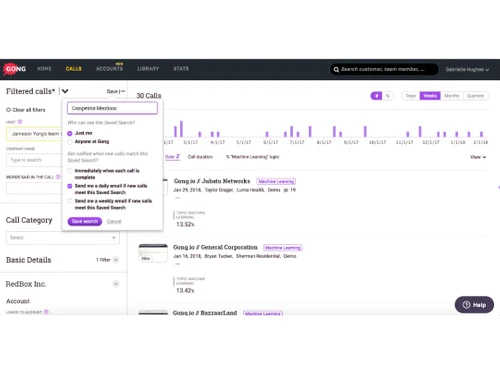Switch chart to percent (%) toggle

coord(388,96)
